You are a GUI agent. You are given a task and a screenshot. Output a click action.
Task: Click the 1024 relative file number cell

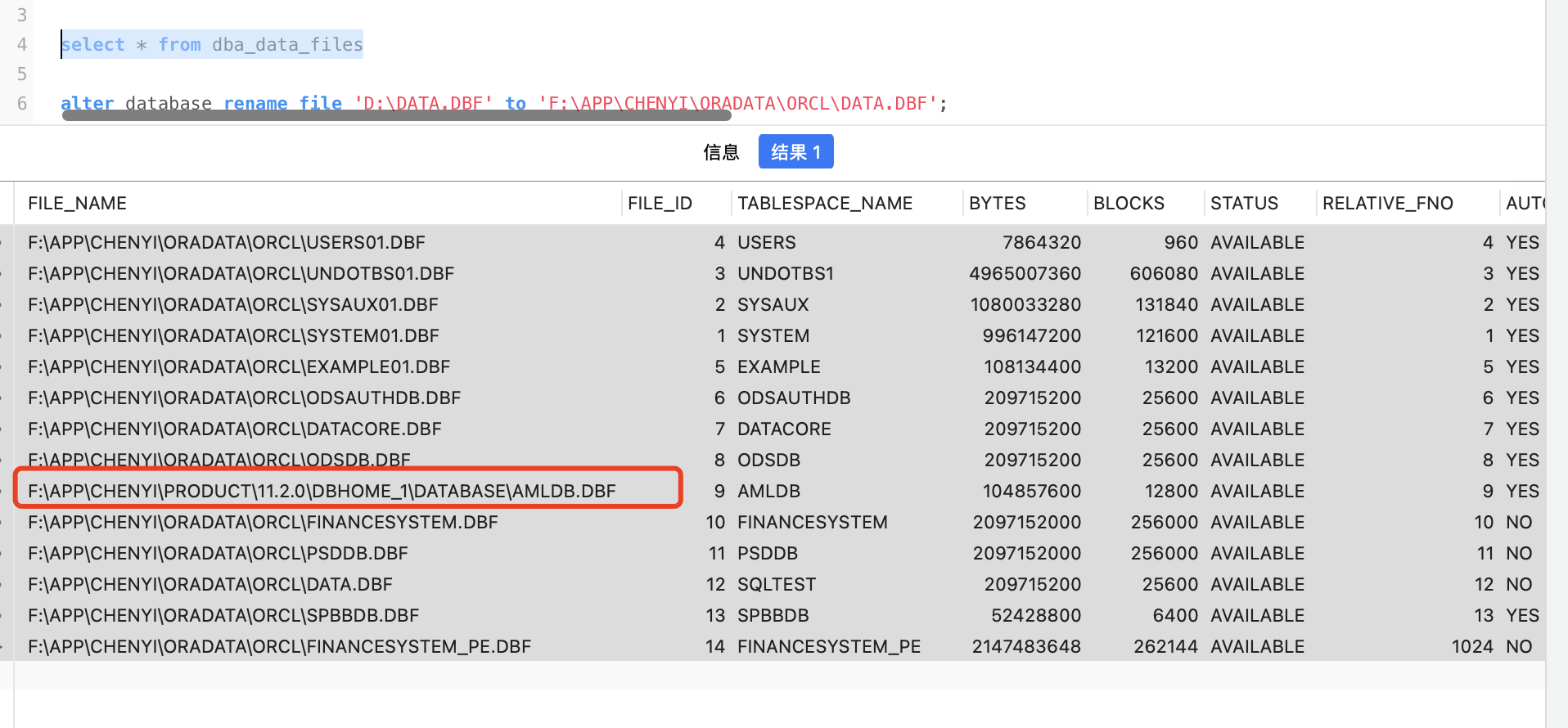pyautogui.click(x=1471, y=646)
